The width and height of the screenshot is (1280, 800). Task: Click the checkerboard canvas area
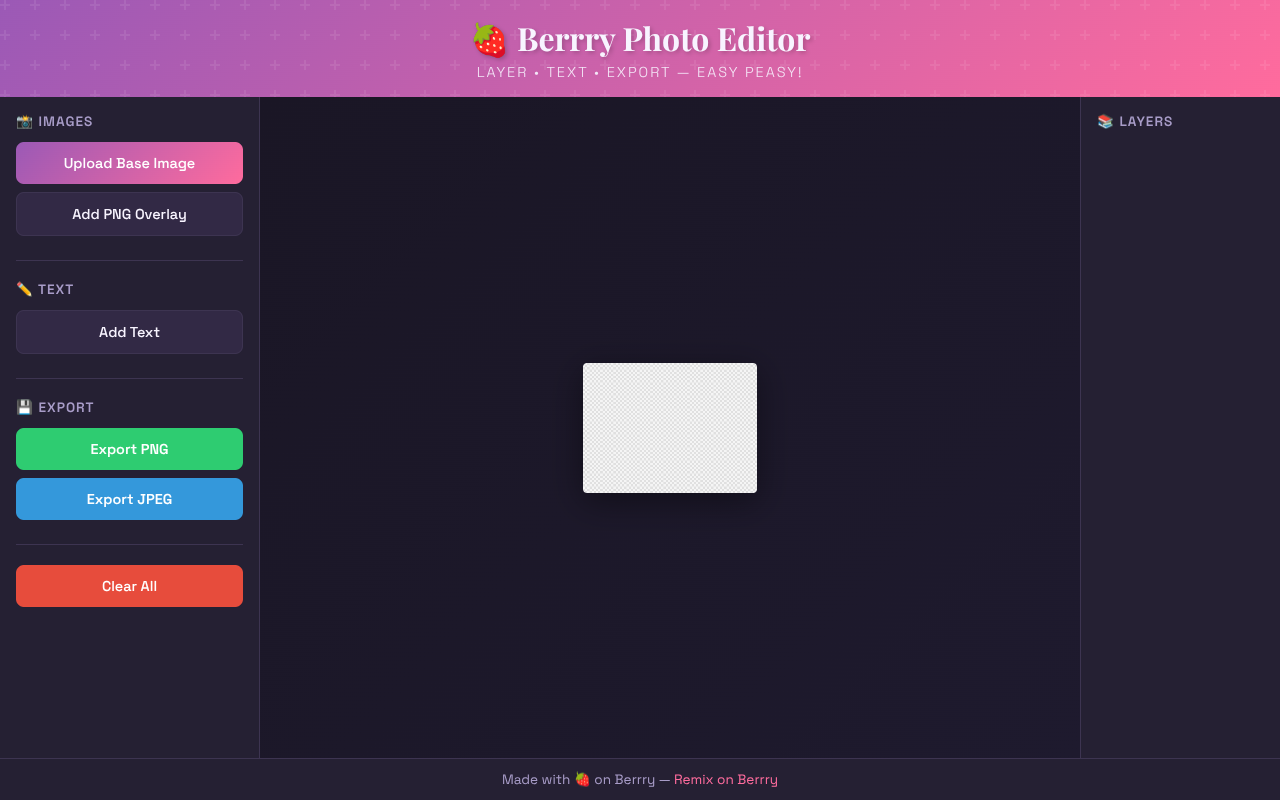click(670, 427)
